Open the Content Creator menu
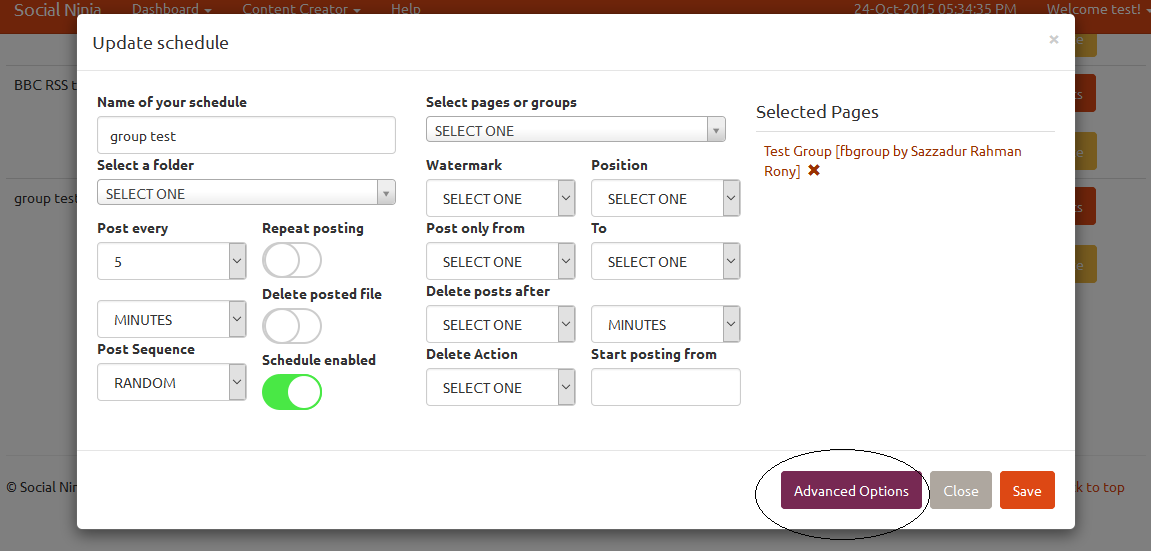The image size is (1151, 551). click(301, 9)
